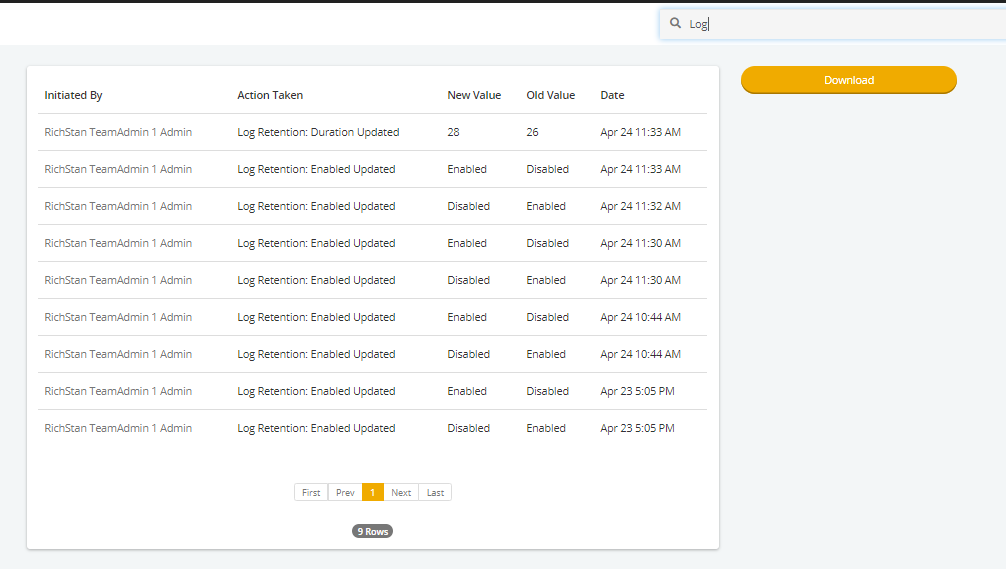1006x569 pixels.
Task: Select page 1 in pagination
Action: coord(373,493)
